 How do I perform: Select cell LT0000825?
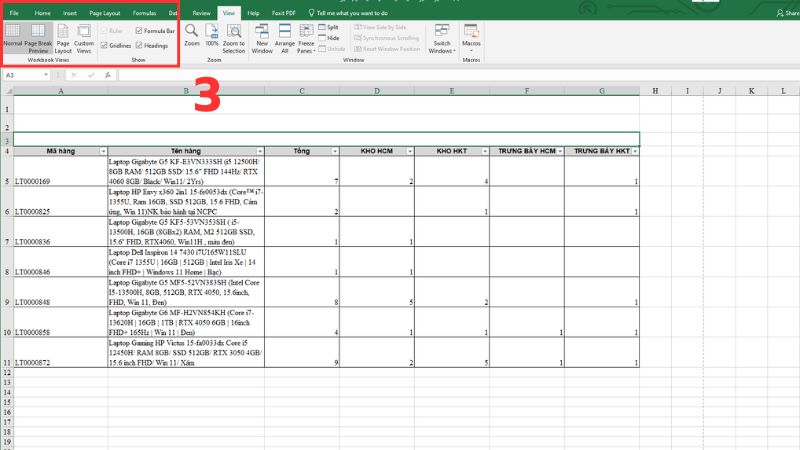click(x=61, y=201)
